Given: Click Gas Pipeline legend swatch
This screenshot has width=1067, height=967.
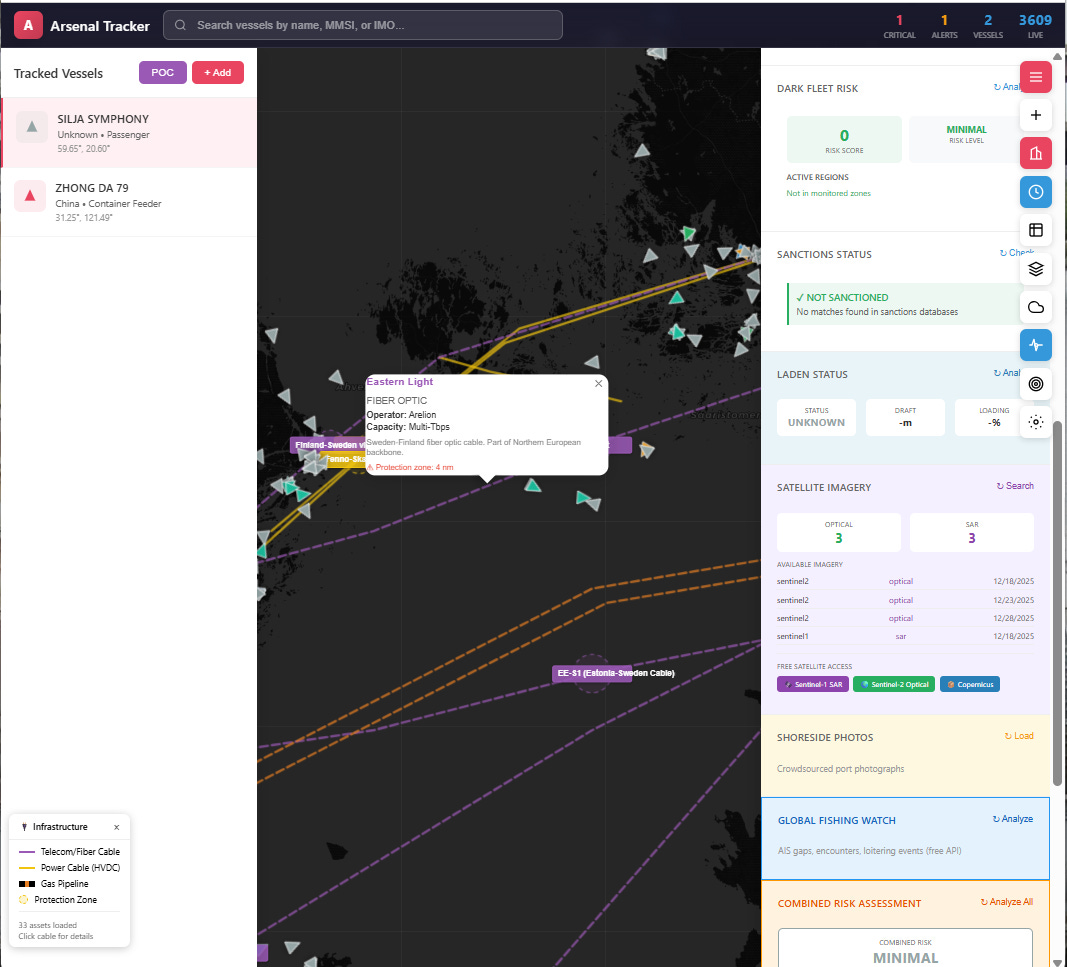Looking at the screenshot, I should click(27, 884).
